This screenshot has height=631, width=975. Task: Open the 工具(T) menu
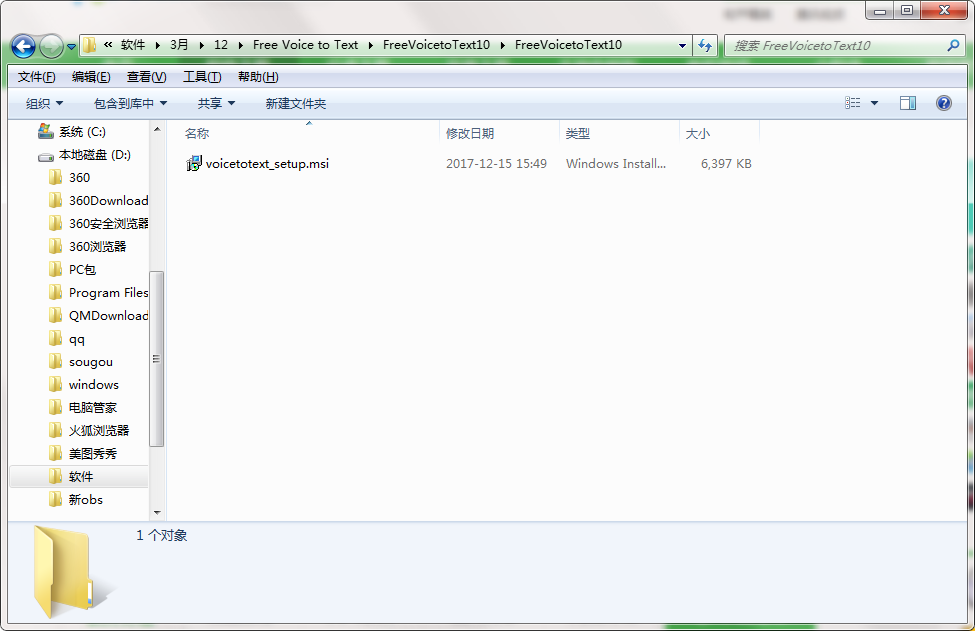(201, 76)
